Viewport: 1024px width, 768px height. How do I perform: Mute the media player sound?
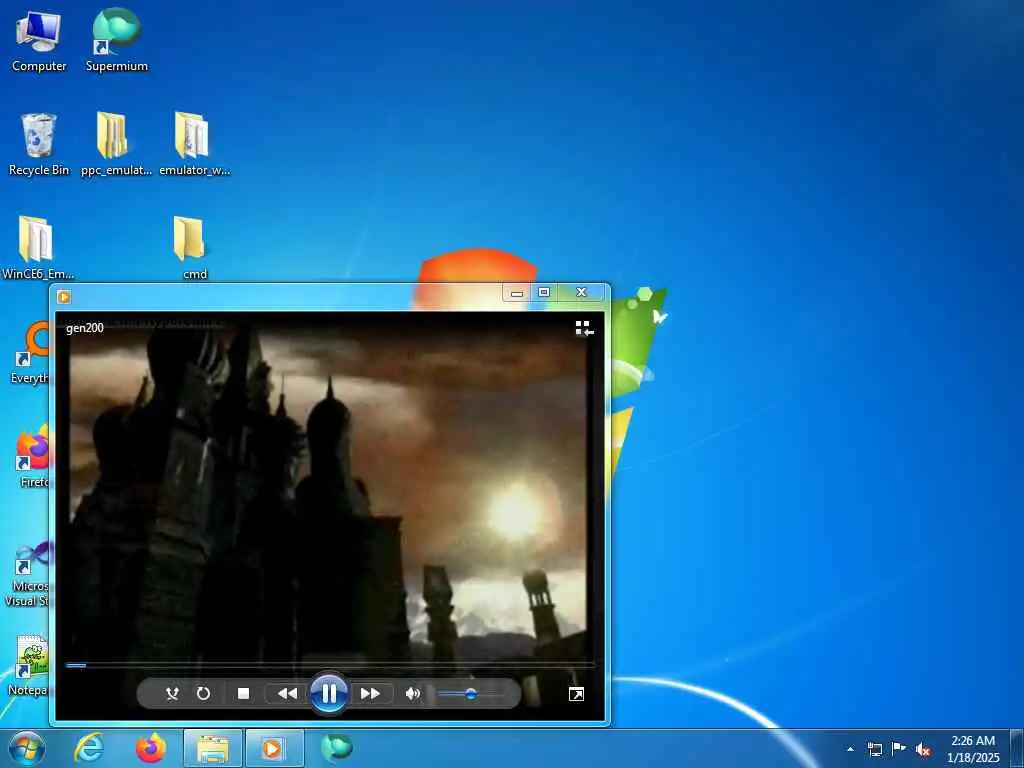[413, 694]
